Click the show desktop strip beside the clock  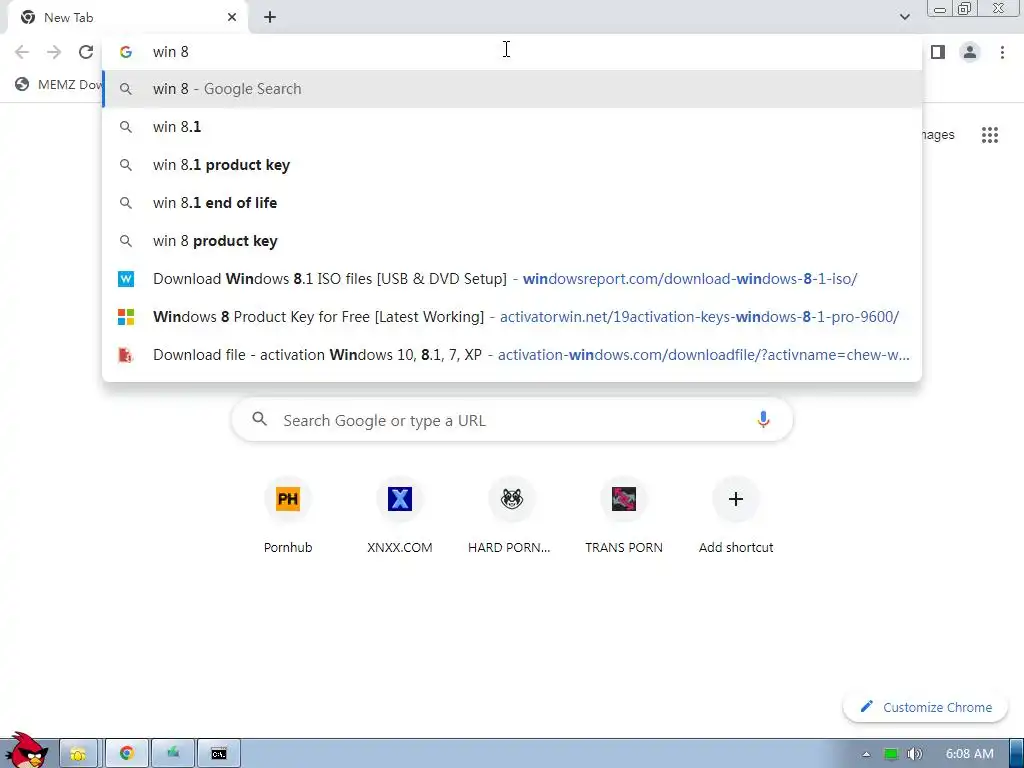point(1016,754)
